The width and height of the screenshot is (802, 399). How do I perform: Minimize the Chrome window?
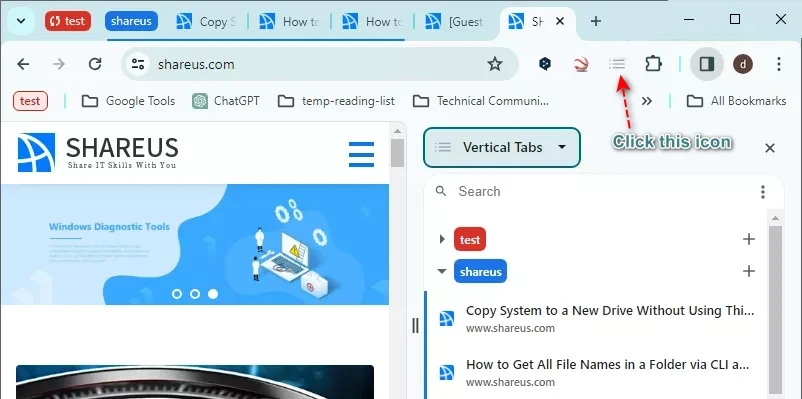click(x=690, y=19)
